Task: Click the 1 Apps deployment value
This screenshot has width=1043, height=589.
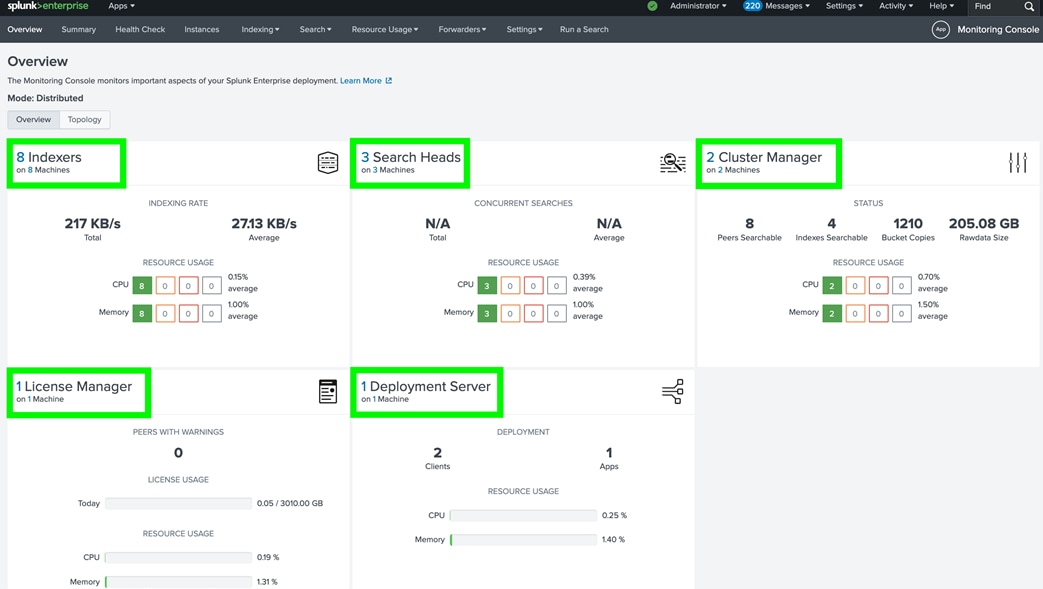Action: tap(609, 453)
